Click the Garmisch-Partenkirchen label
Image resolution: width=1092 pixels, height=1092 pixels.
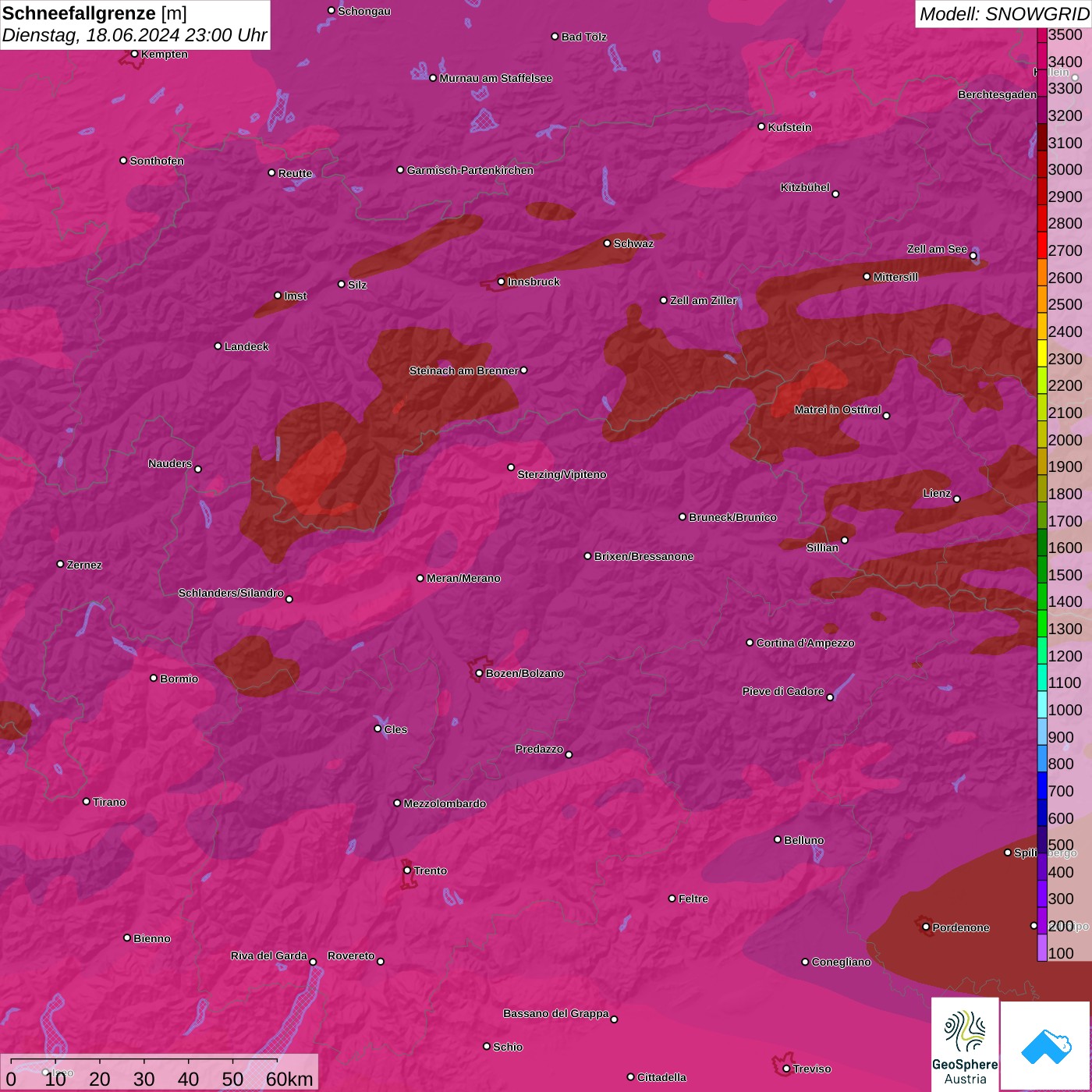pyautogui.click(x=470, y=170)
